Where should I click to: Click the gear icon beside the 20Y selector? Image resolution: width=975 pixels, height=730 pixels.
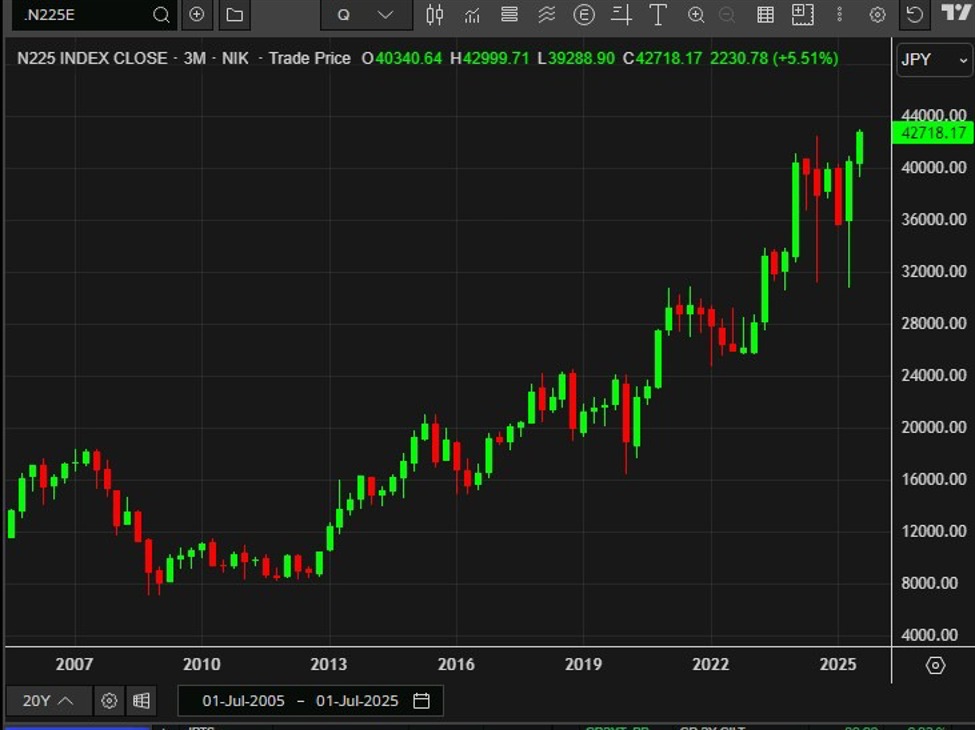(x=108, y=701)
